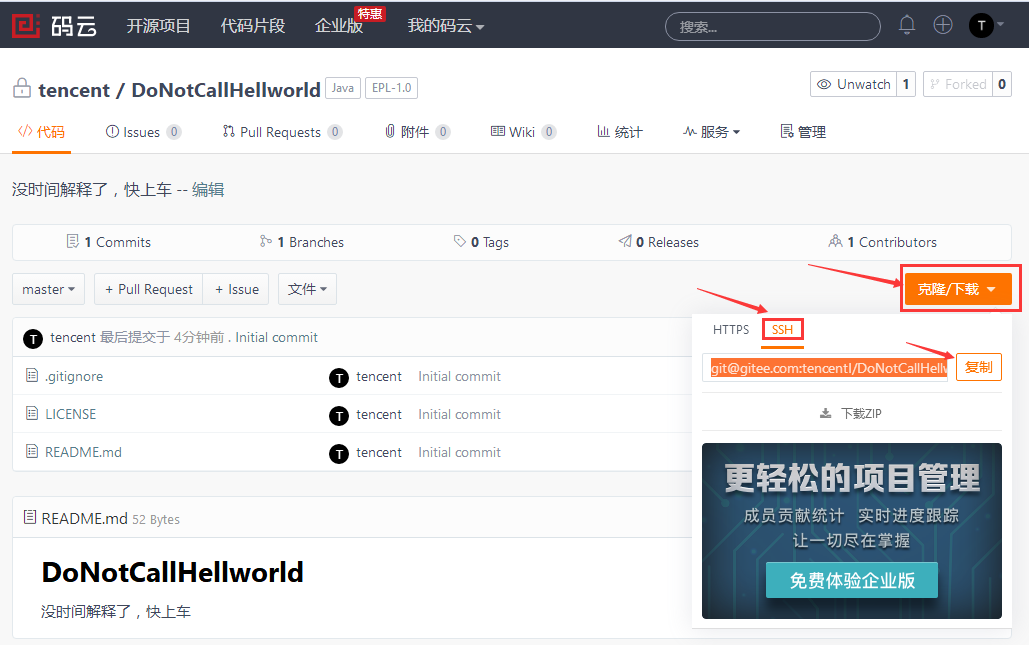Click the + Issue button

pyautogui.click(x=236, y=289)
